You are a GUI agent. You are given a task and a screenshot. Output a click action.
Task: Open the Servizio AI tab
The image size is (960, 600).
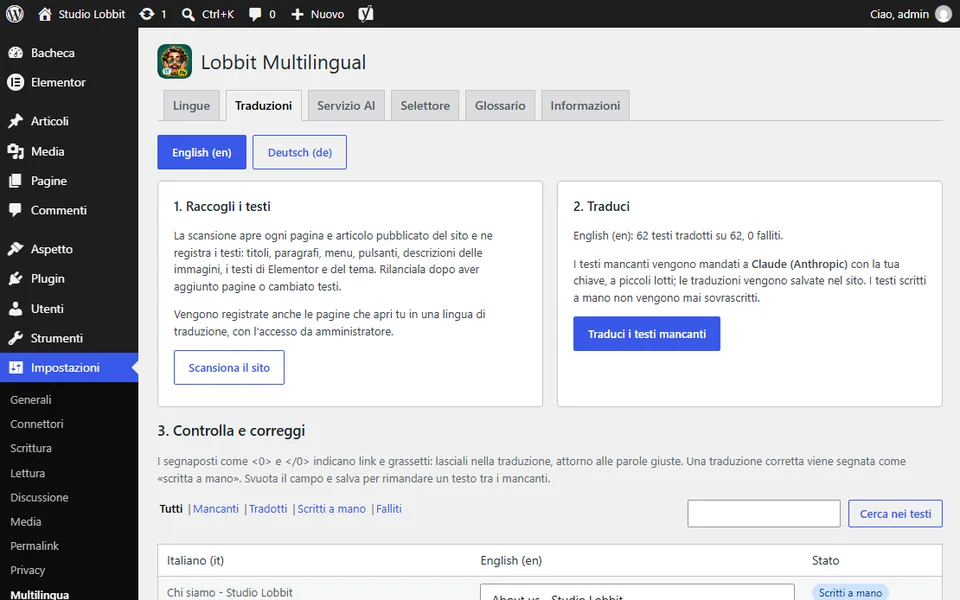point(346,105)
